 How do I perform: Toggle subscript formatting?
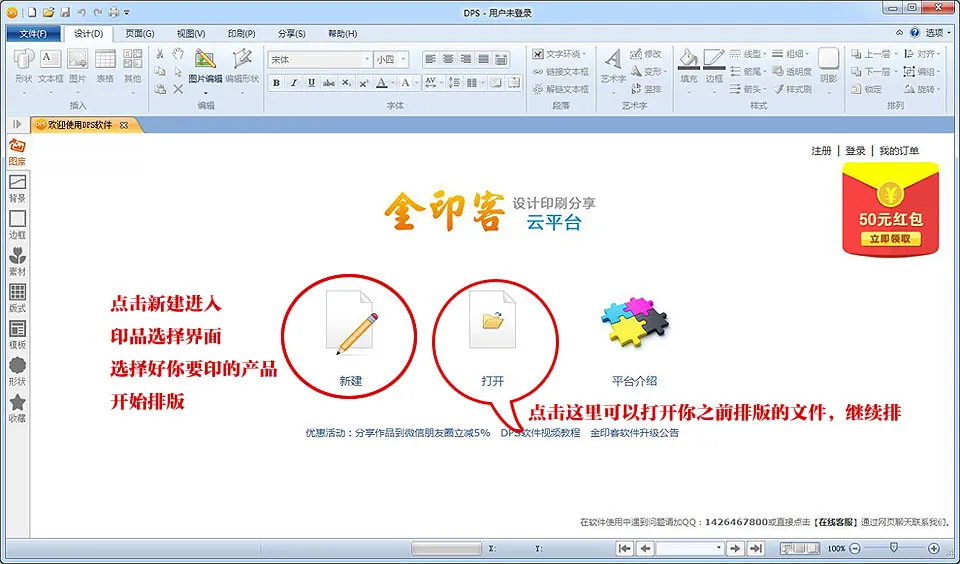coord(347,83)
